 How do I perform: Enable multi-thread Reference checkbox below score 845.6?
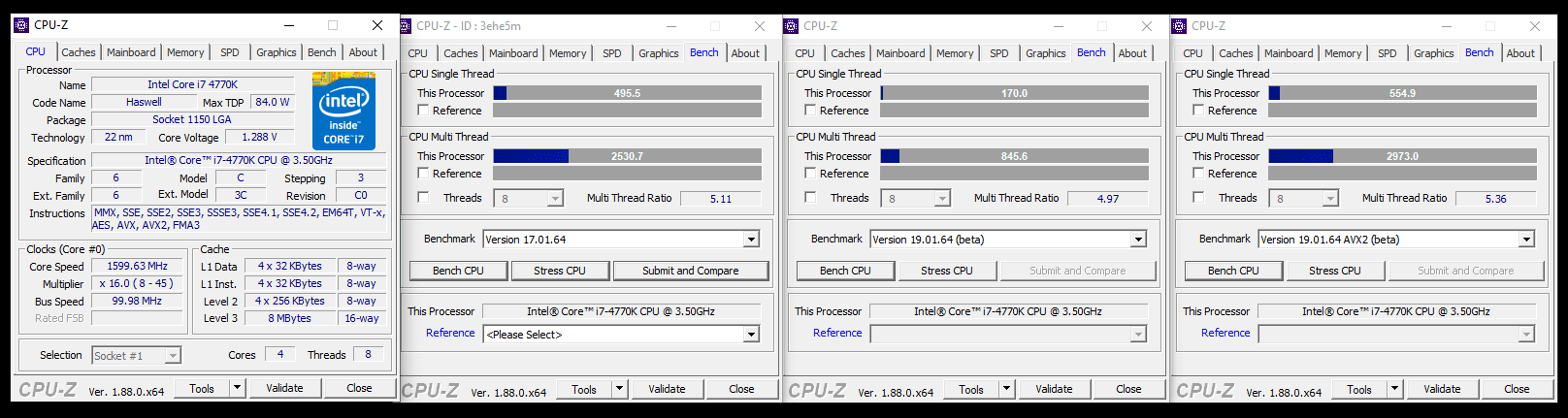[x=810, y=174]
